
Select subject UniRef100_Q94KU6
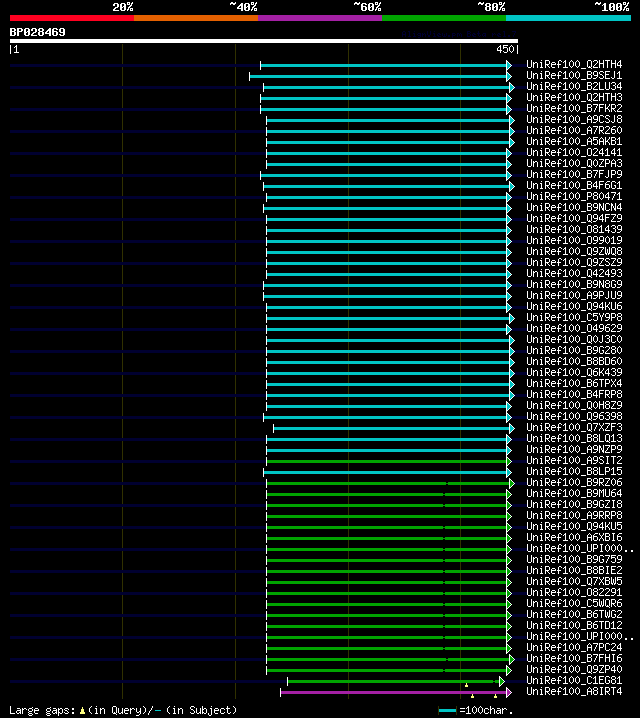pyautogui.click(x=574, y=306)
